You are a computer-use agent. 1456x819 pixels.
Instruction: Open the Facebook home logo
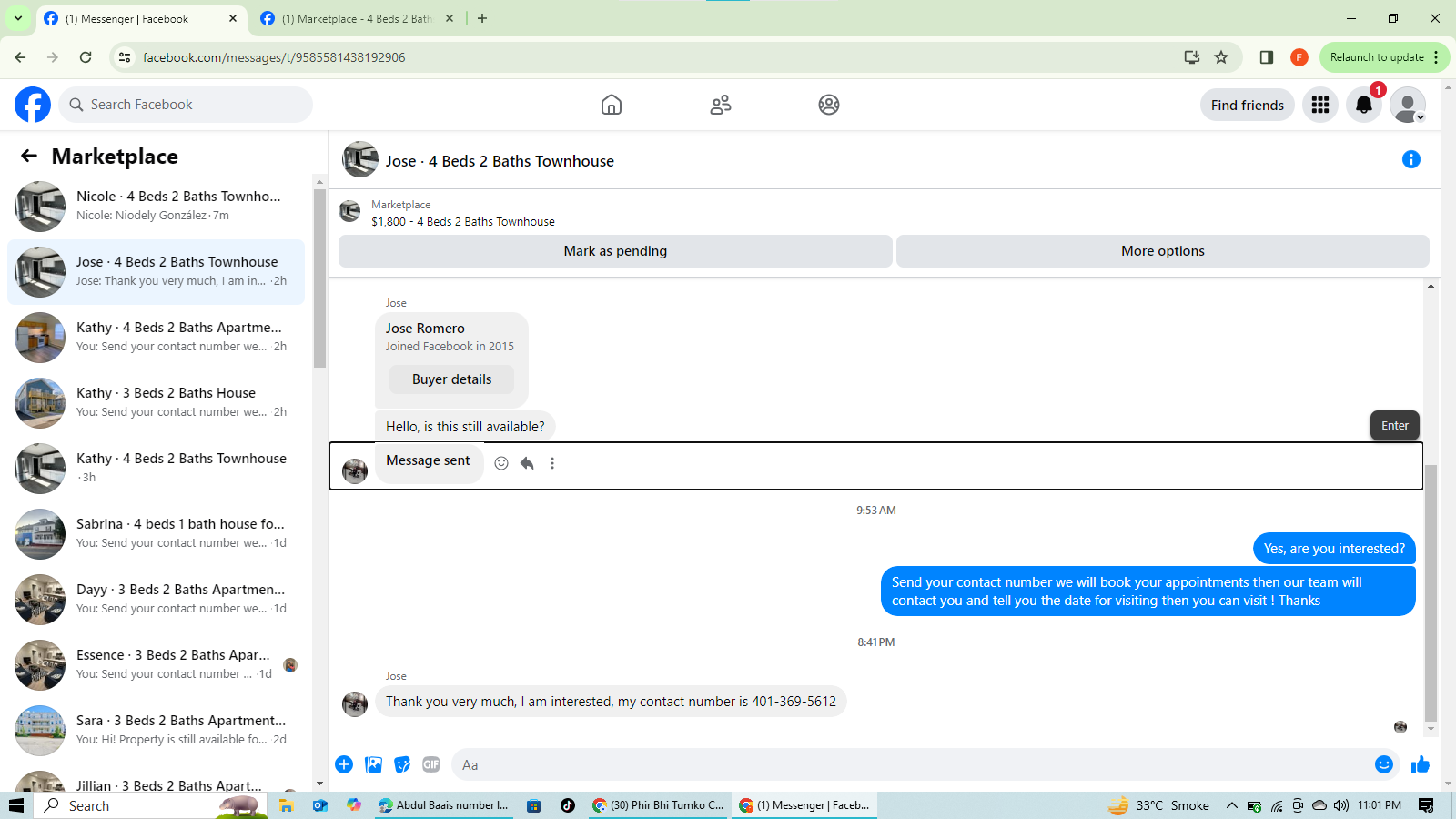point(33,105)
